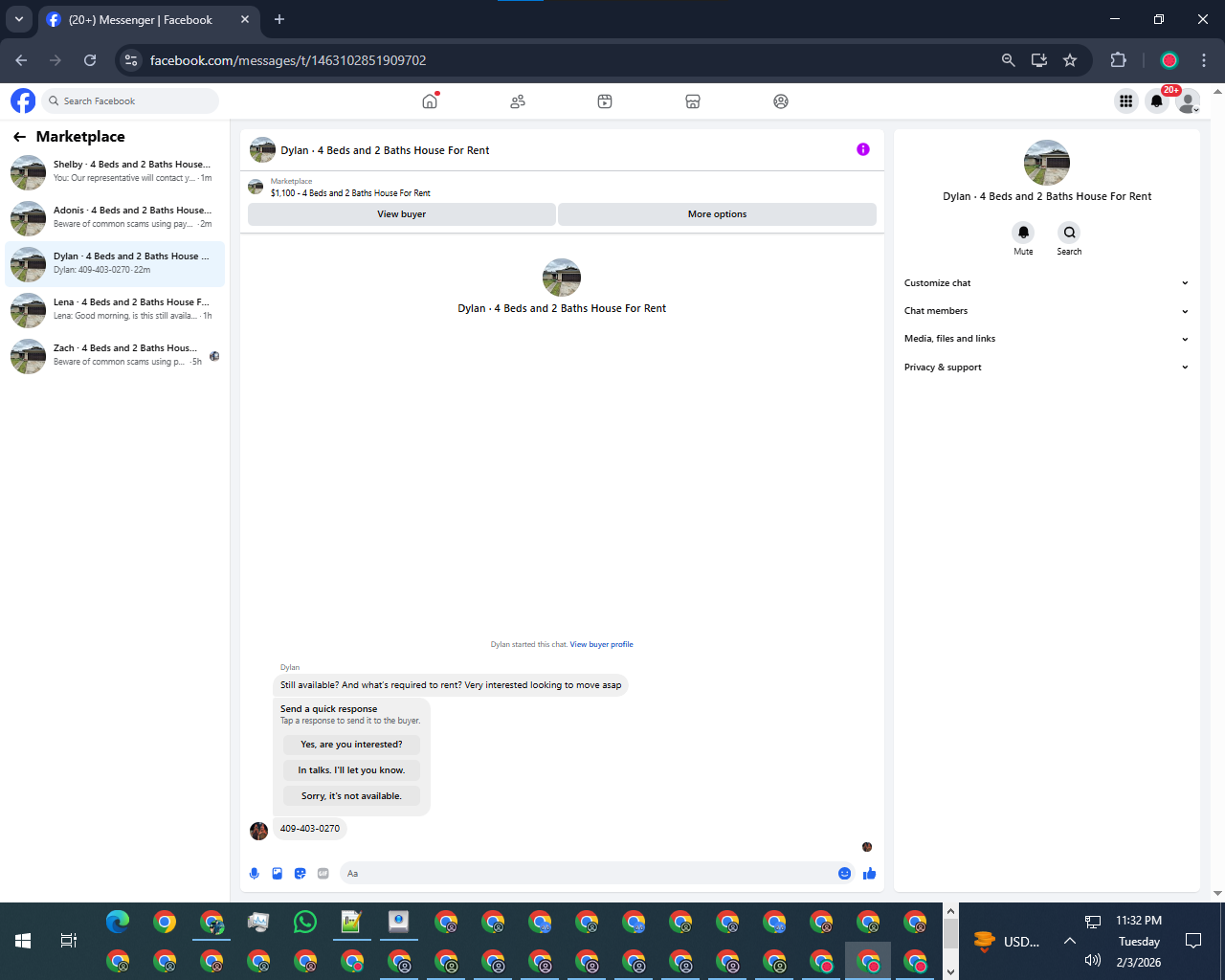Bookmark this page with the star icon
Image resolution: width=1225 pixels, height=980 pixels.
coord(1070,60)
